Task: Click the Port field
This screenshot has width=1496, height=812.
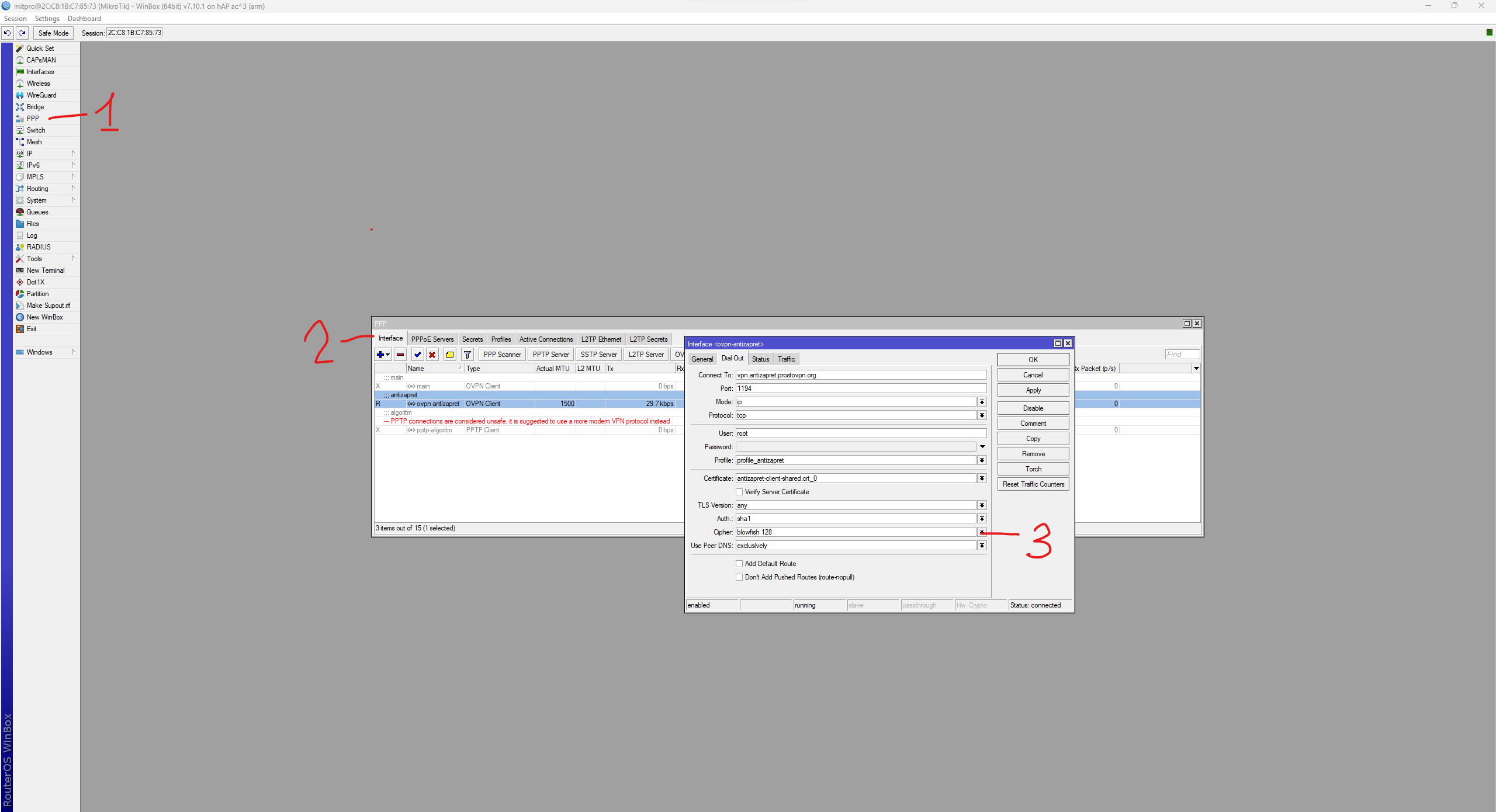Action: 861,388
